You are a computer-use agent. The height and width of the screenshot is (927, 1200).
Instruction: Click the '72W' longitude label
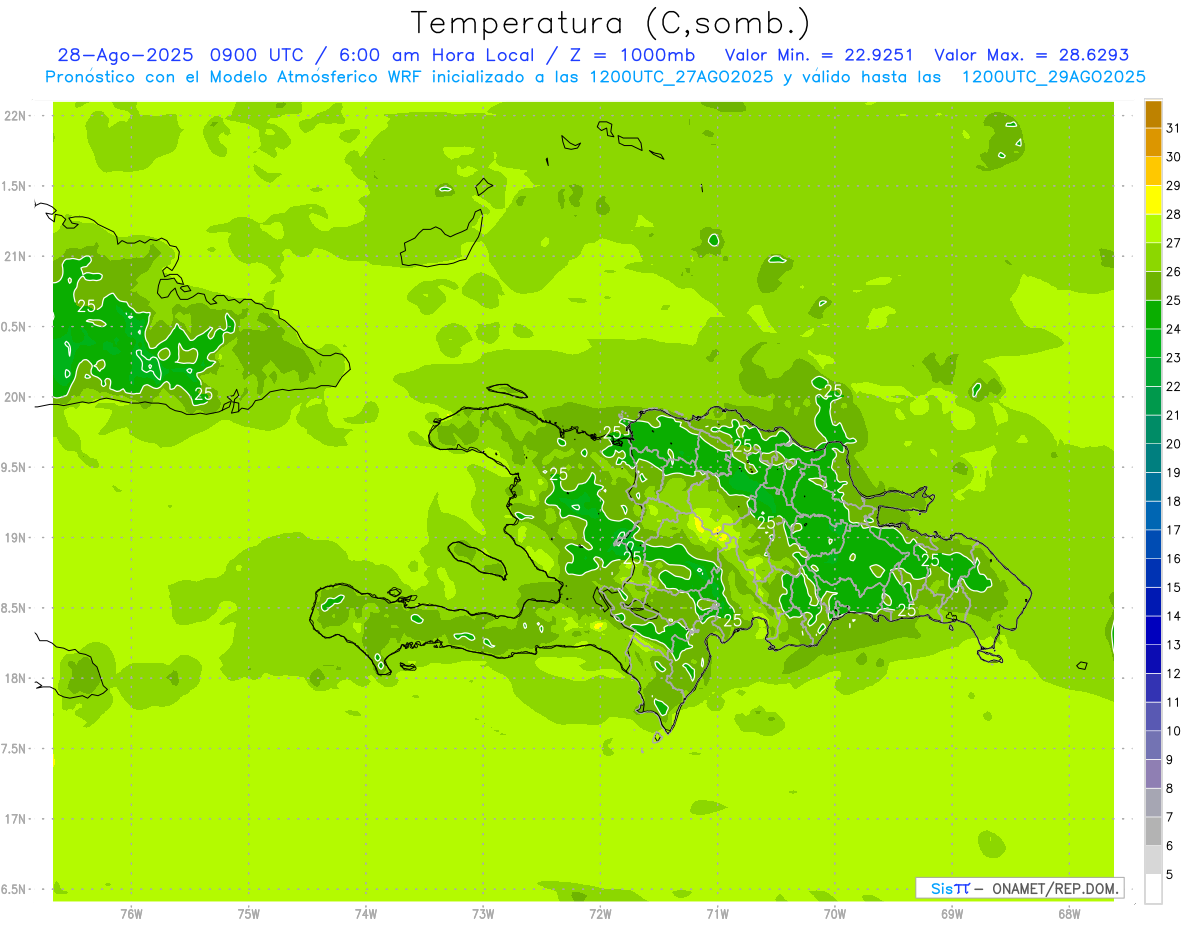pos(600,913)
